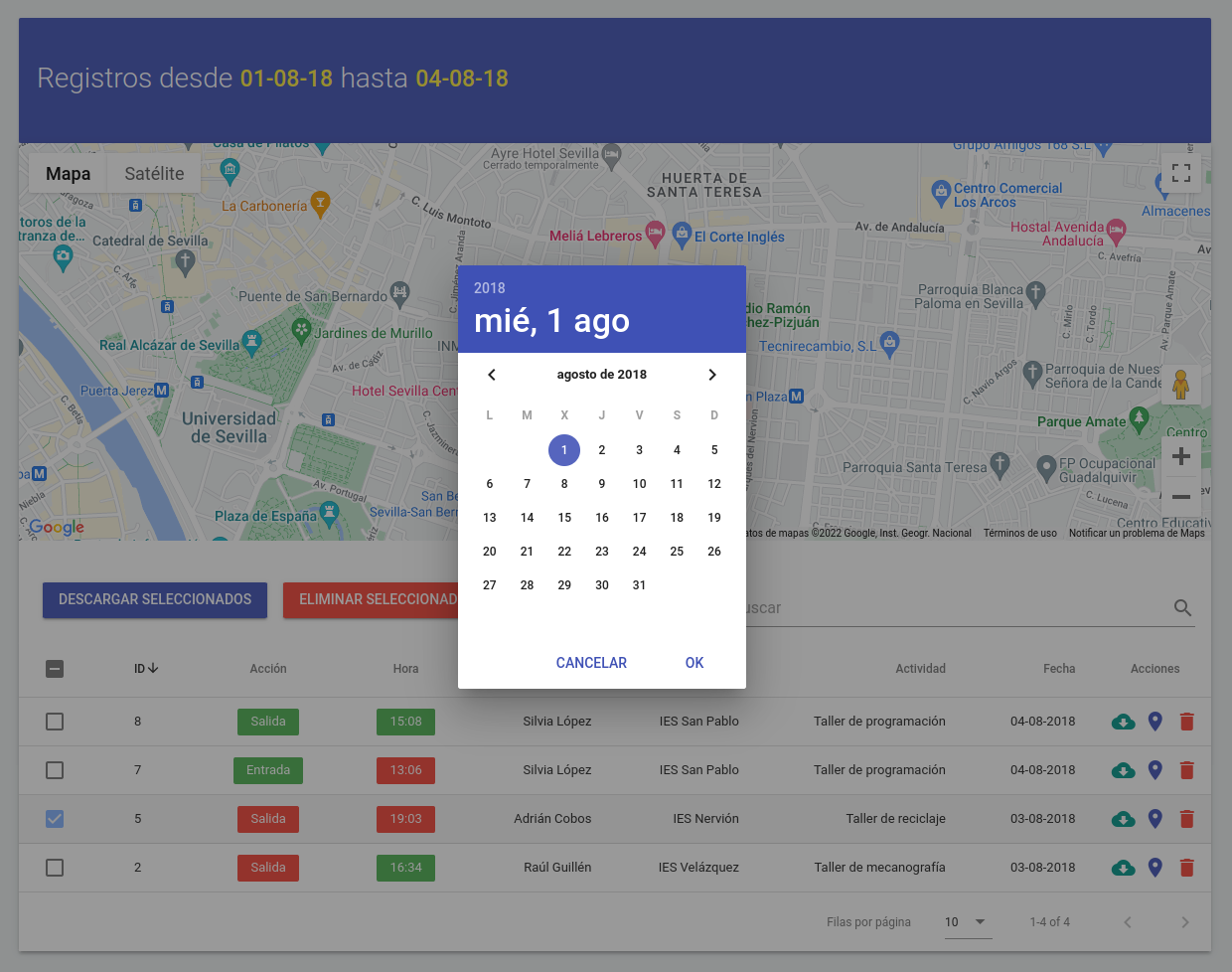Download record ID 2 cloud icon

click(1123, 868)
